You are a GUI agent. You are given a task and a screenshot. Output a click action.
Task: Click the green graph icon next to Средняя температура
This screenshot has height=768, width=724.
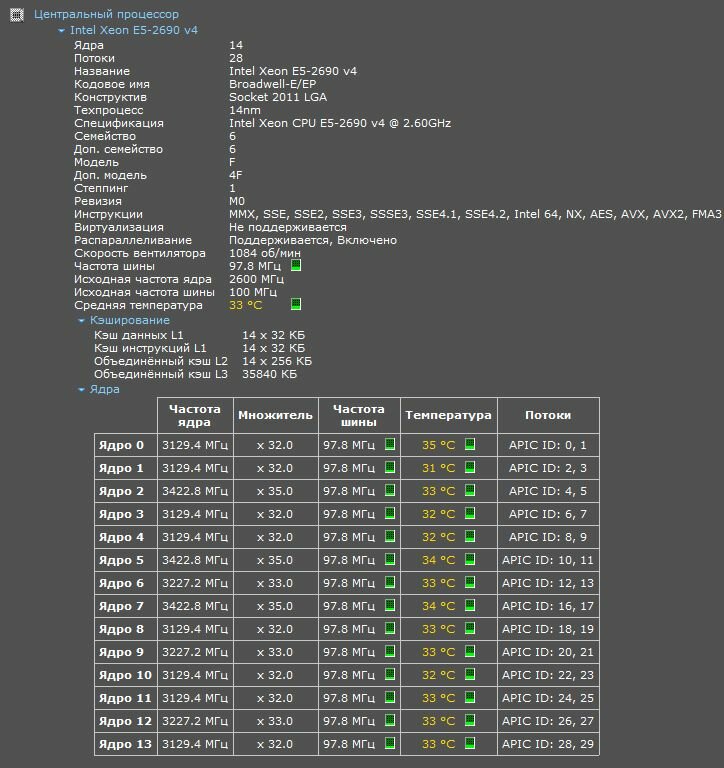coord(296,304)
